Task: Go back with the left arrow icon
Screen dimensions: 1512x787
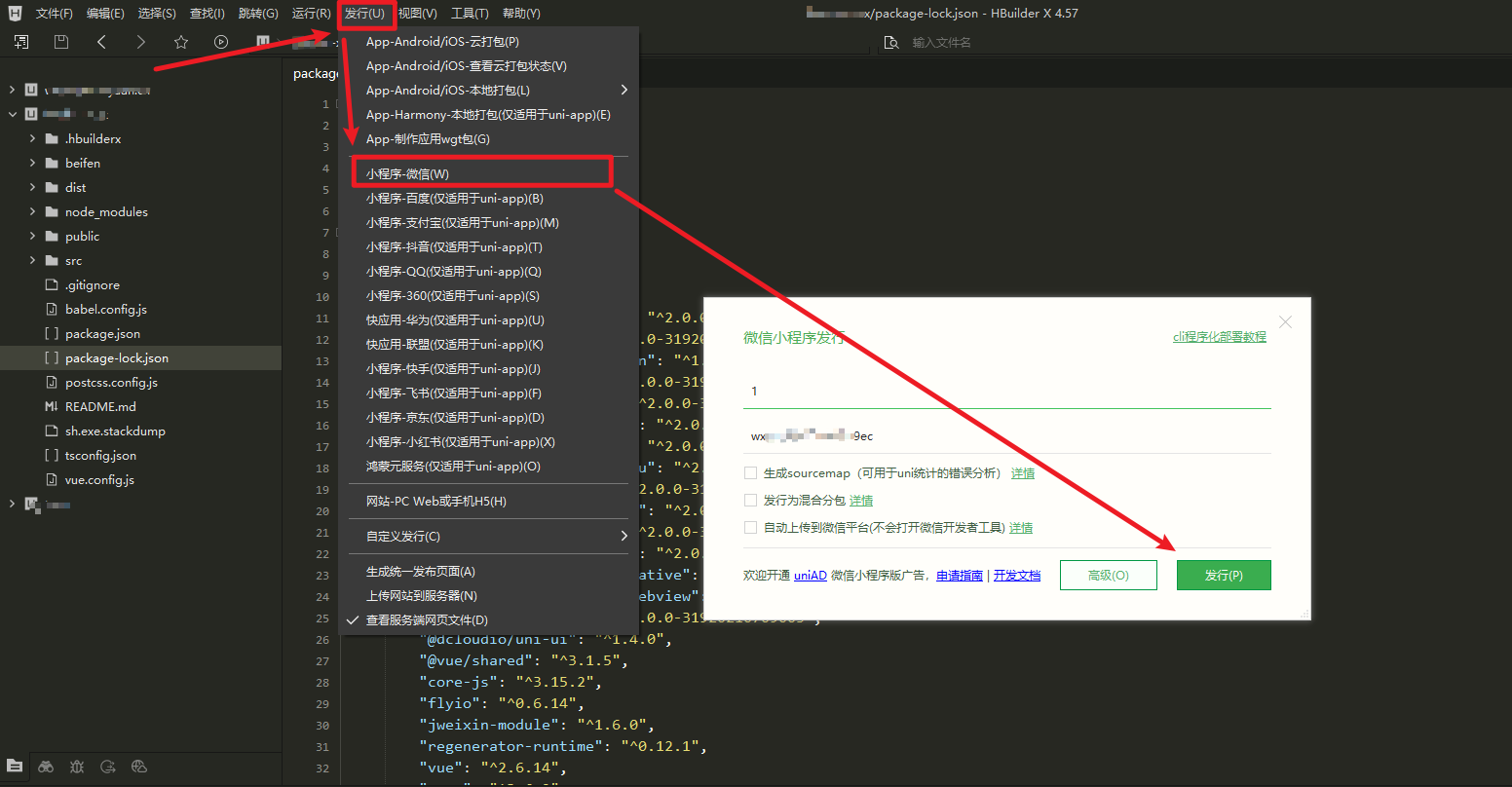Action: [102, 42]
